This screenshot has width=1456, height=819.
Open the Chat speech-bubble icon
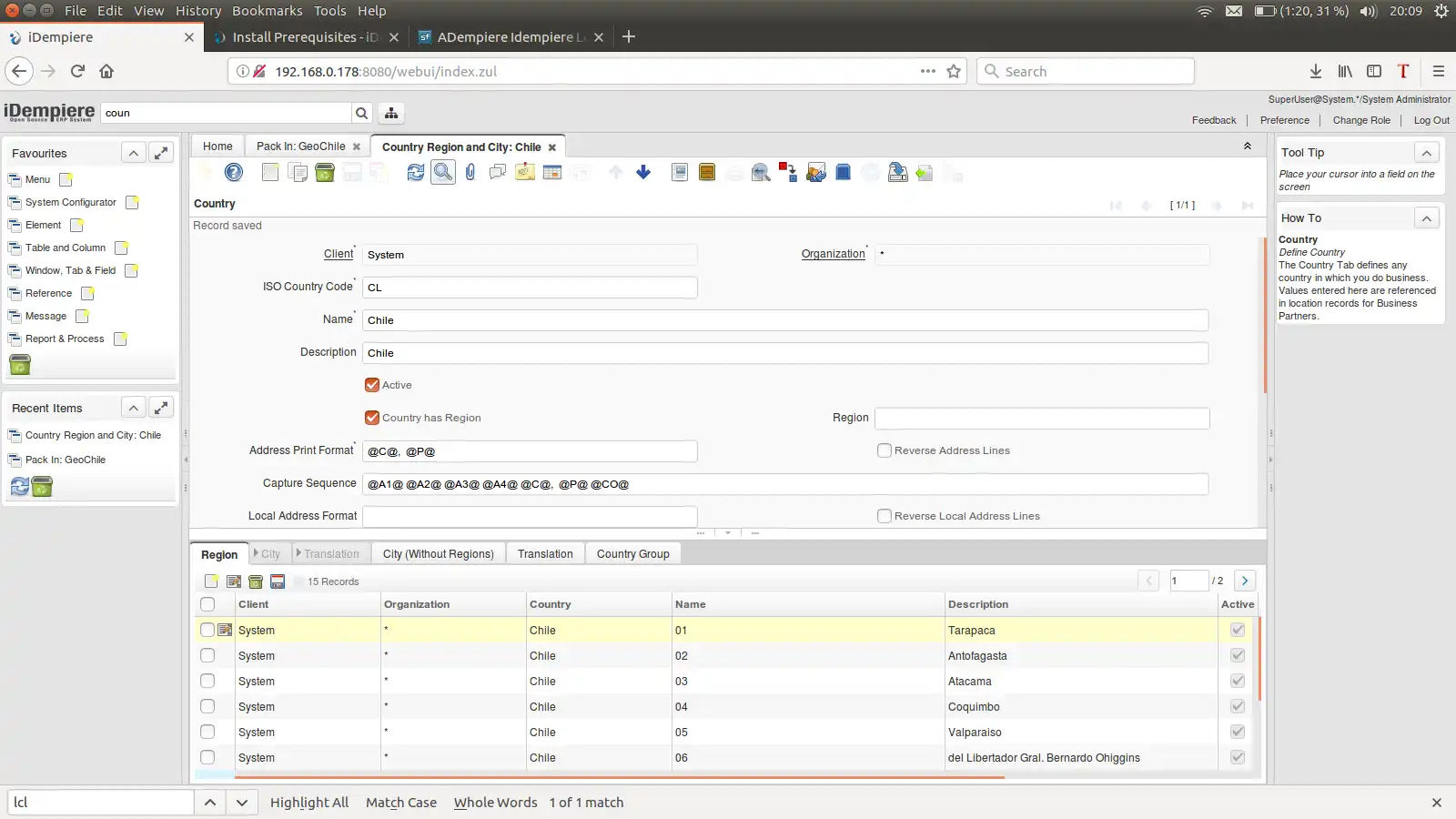498,172
